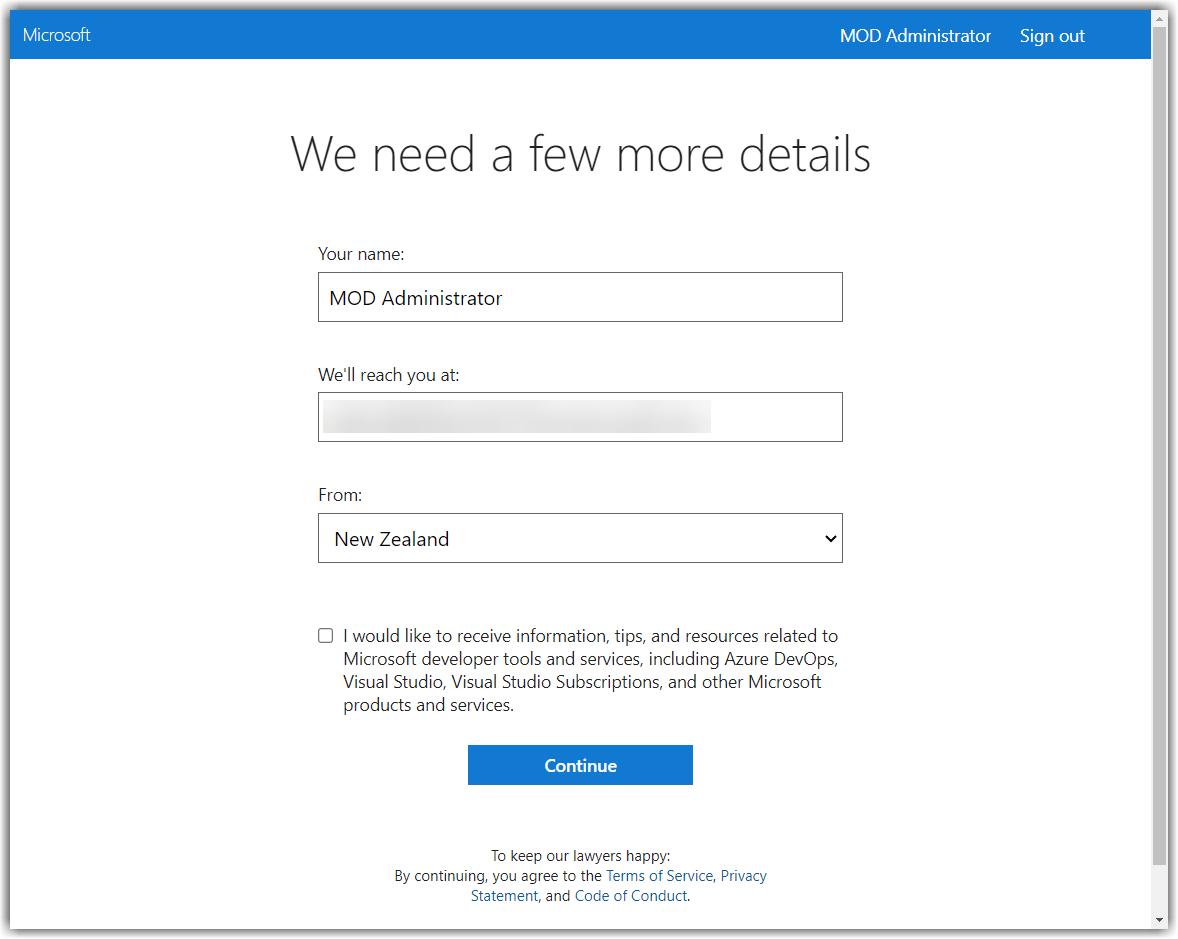Click the 'We'll reach you at:' label
The image size is (1178, 939).
click(388, 375)
